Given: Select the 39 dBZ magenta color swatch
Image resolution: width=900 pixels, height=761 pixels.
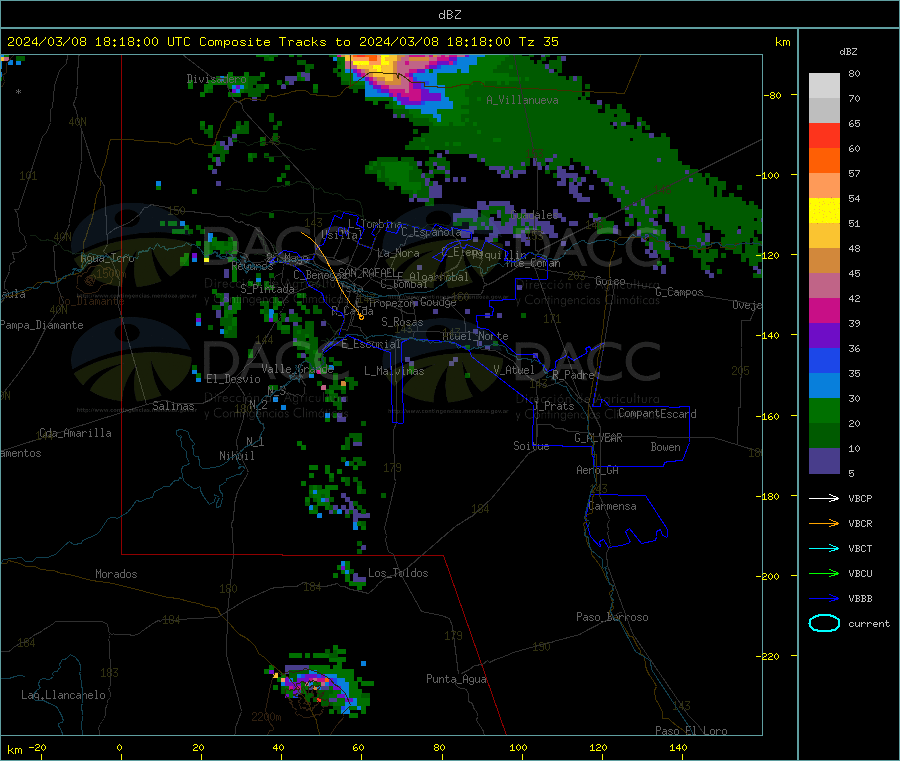Looking at the screenshot, I should pos(824,310).
